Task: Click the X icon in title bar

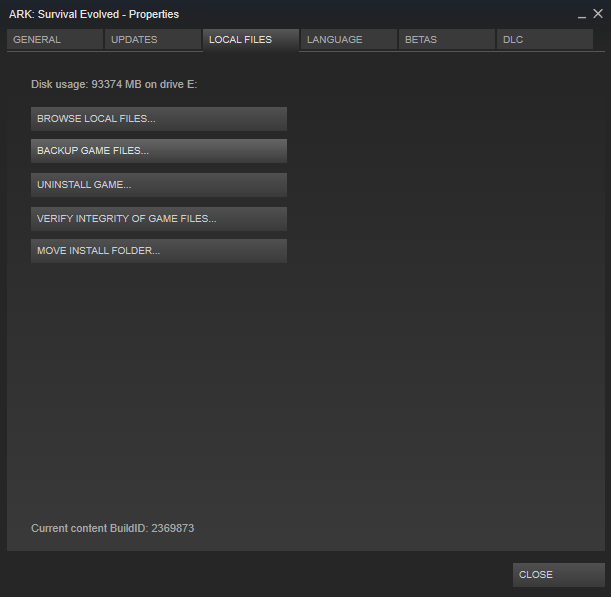Action: pyautogui.click(x=598, y=14)
